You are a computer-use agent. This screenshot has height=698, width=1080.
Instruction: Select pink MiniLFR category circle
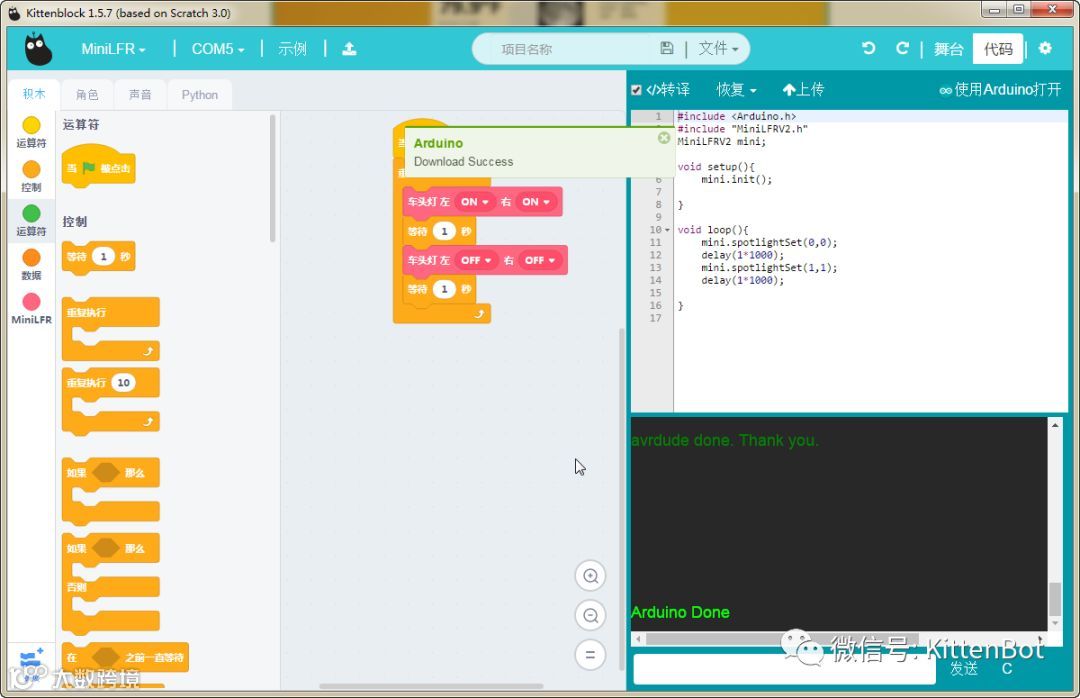tap(31, 301)
